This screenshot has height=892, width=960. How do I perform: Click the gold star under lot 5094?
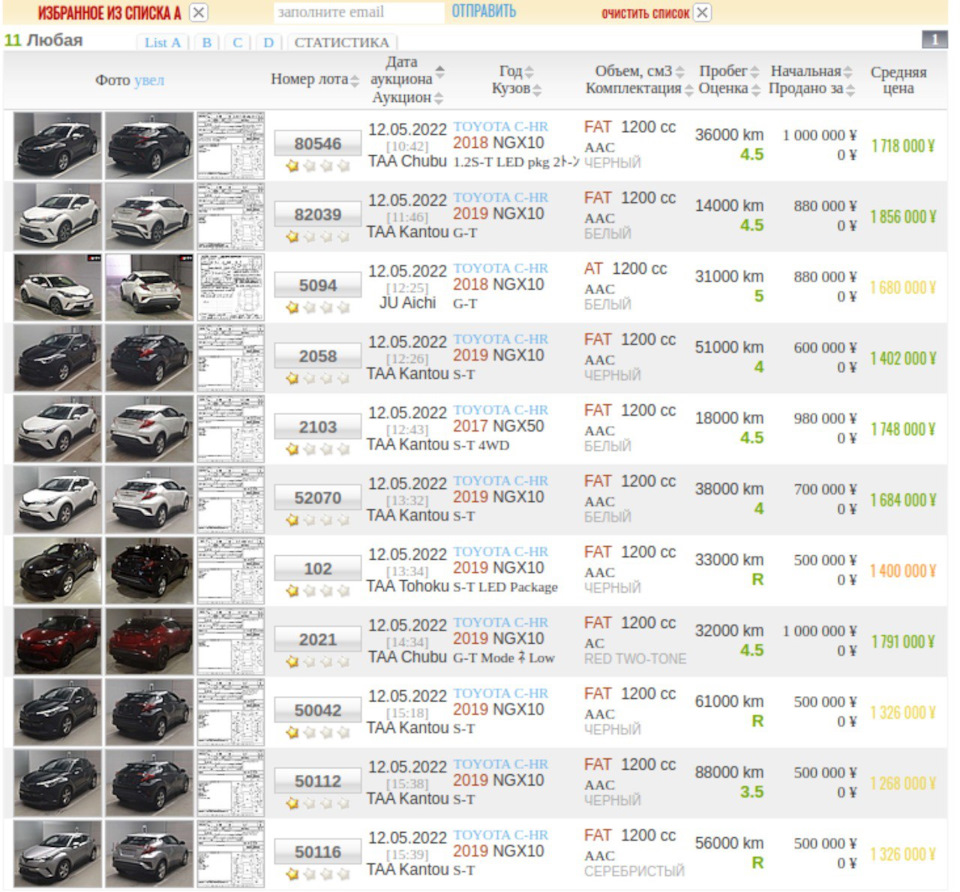pos(293,307)
